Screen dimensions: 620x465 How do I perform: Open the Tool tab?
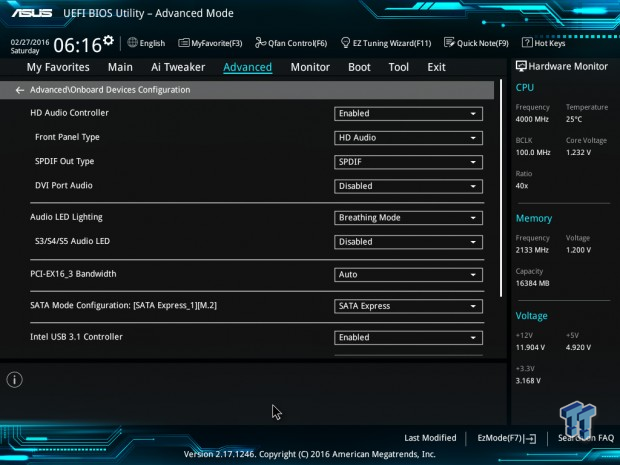click(399, 67)
